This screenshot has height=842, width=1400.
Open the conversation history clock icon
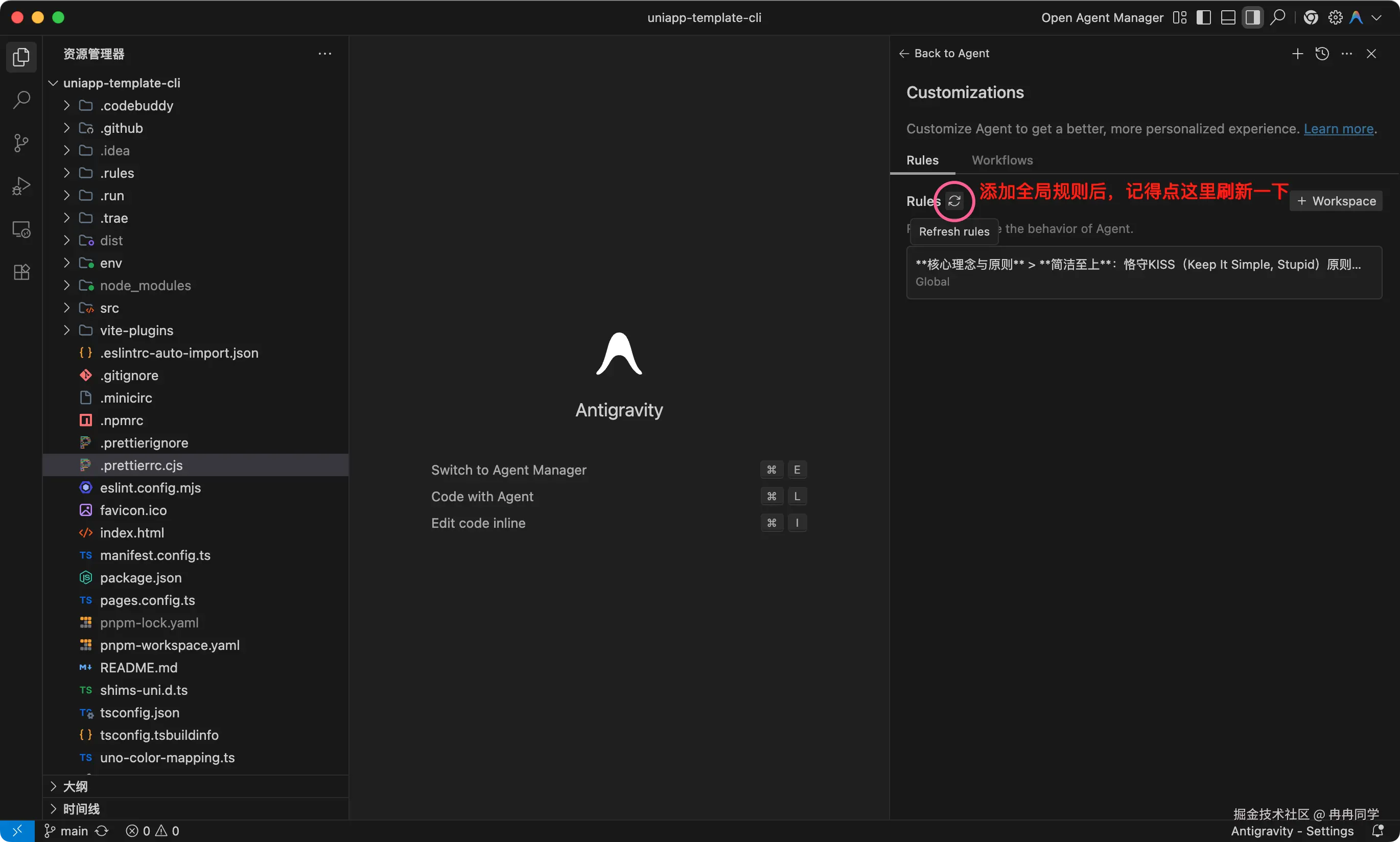click(x=1322, y=53)
